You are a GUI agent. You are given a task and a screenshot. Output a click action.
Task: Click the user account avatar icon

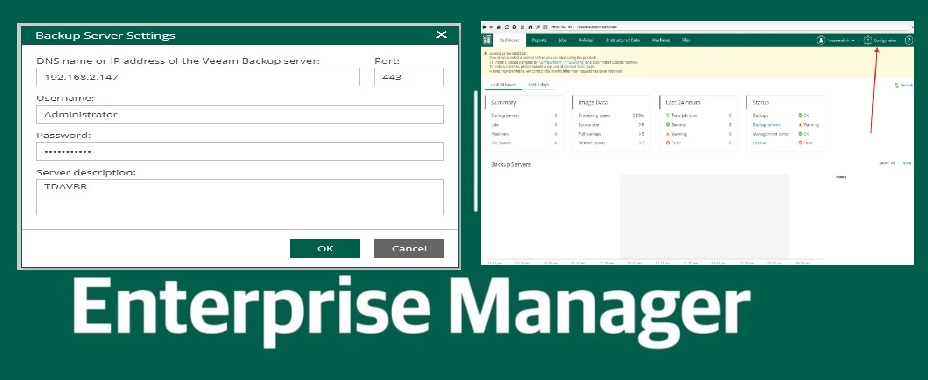(821, 40)
